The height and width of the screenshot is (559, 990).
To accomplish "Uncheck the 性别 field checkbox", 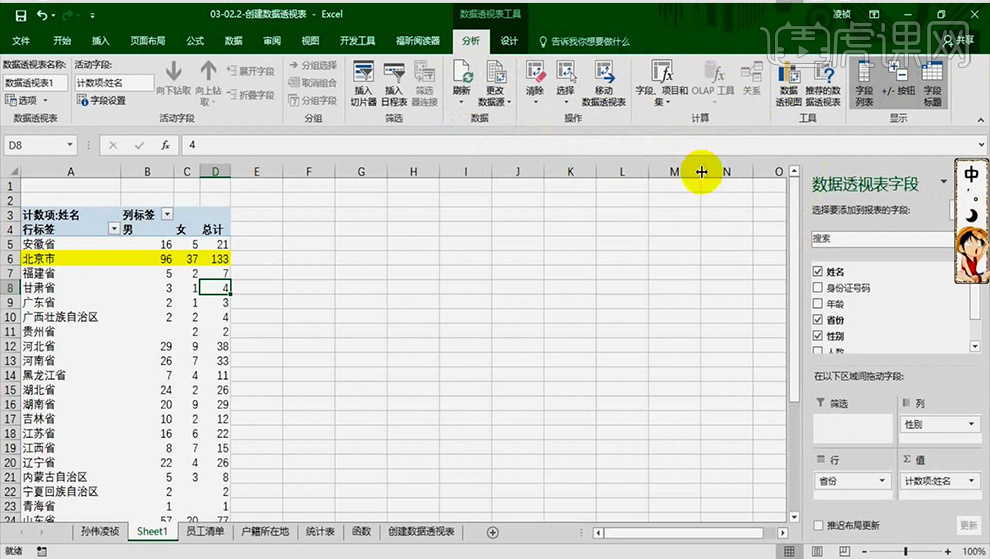I will [818, 335].
